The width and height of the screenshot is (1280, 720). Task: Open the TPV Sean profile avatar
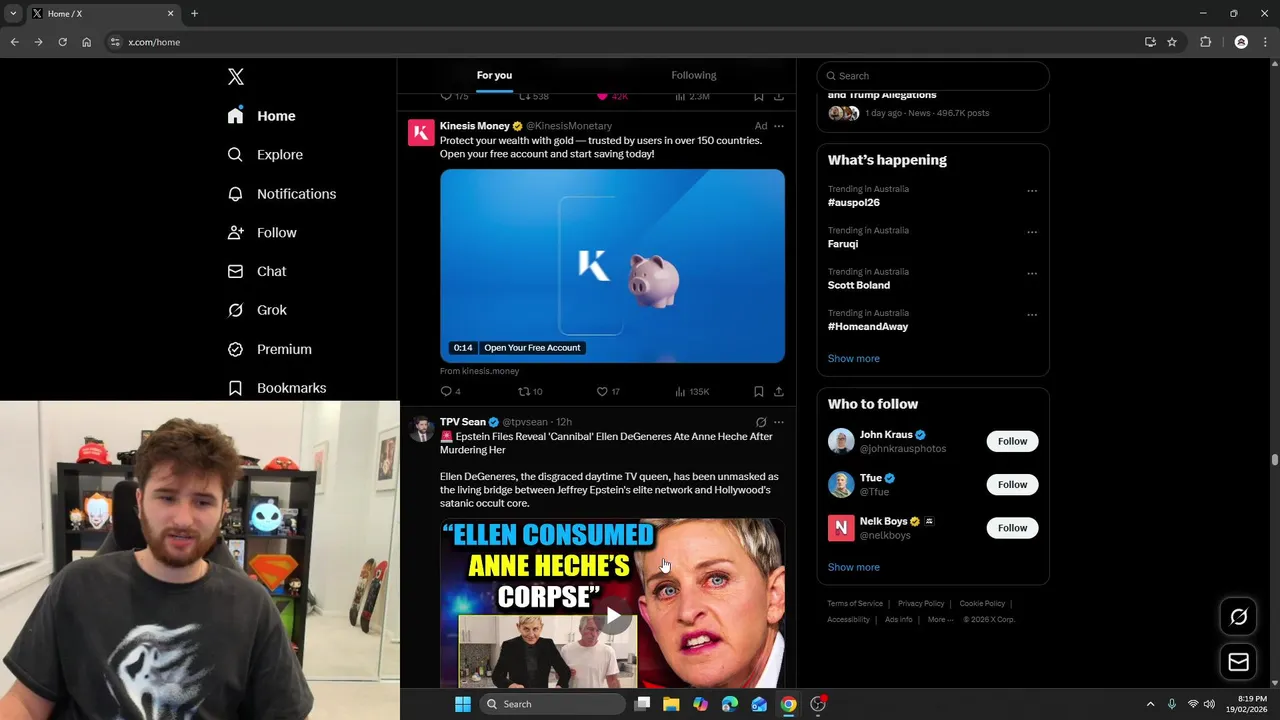421,429
